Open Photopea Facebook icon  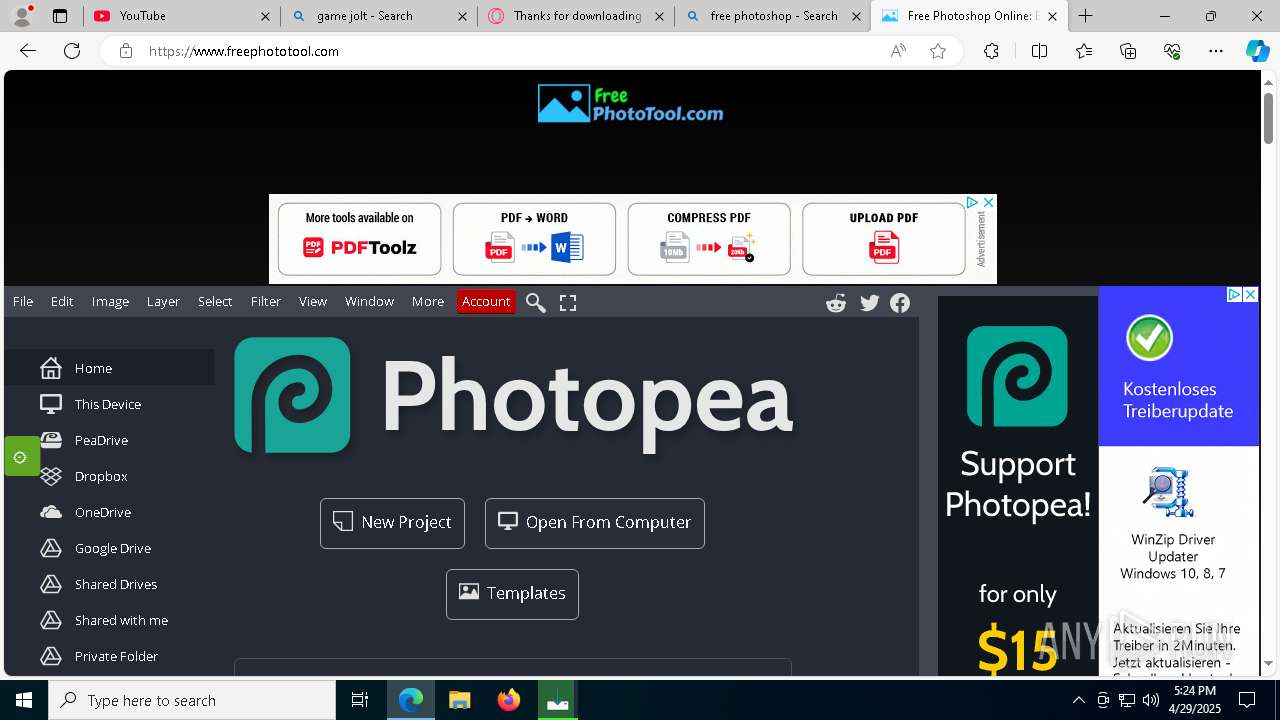(x=900, y=303)
